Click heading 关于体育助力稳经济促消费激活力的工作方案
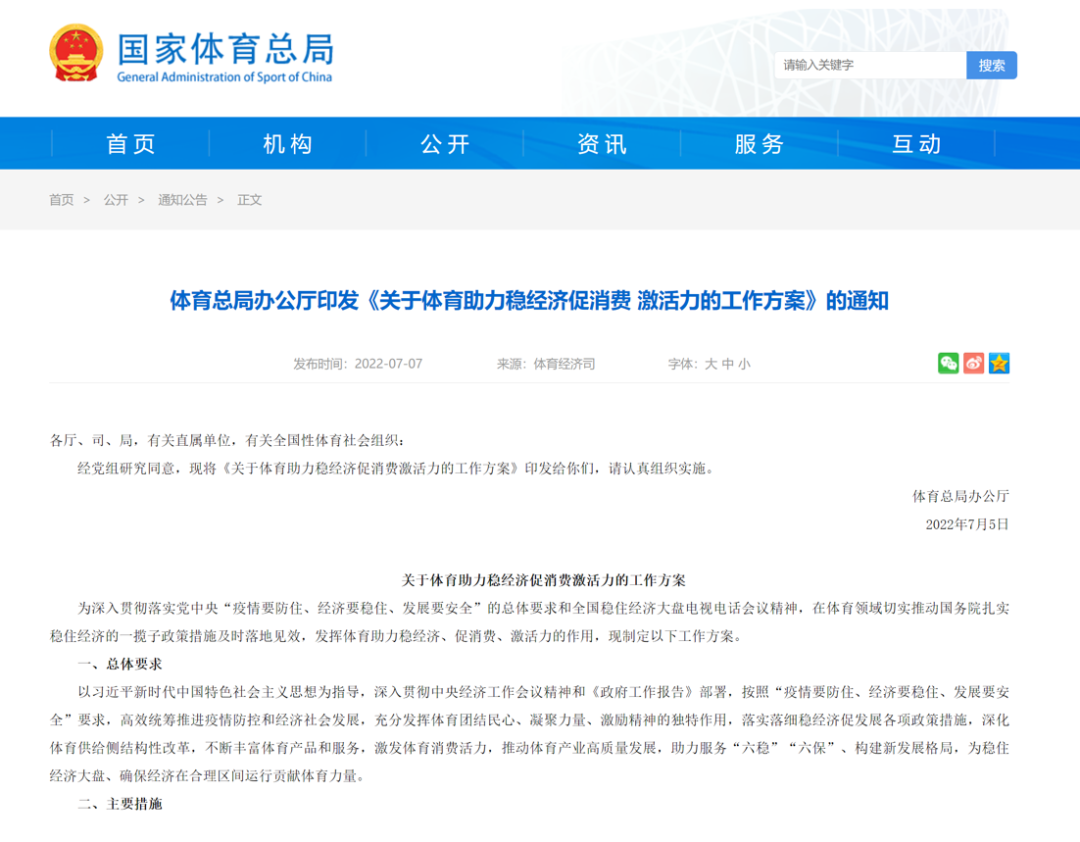Image resolution: width=1080 pixels, height=842 pixels. 543,580
